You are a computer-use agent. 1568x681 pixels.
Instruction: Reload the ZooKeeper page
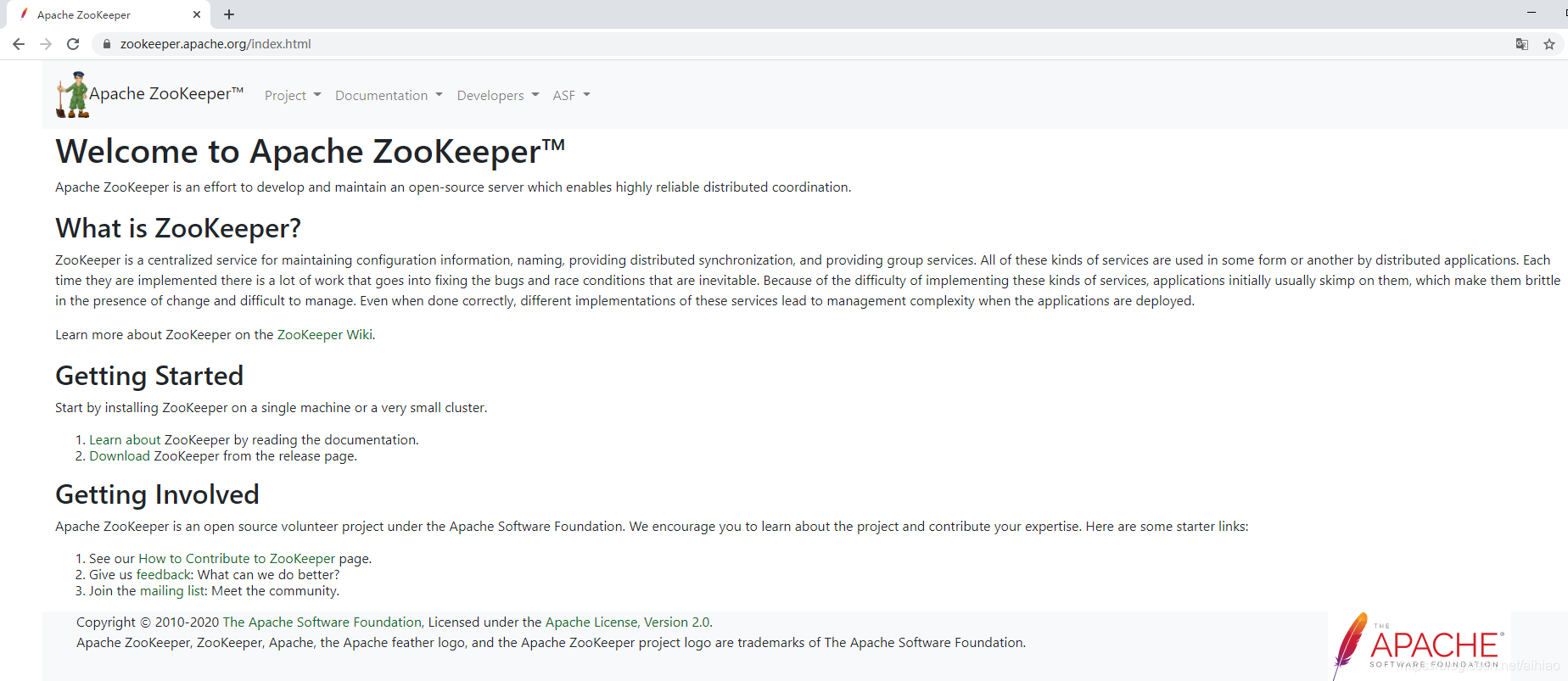[x=73, y=44]
